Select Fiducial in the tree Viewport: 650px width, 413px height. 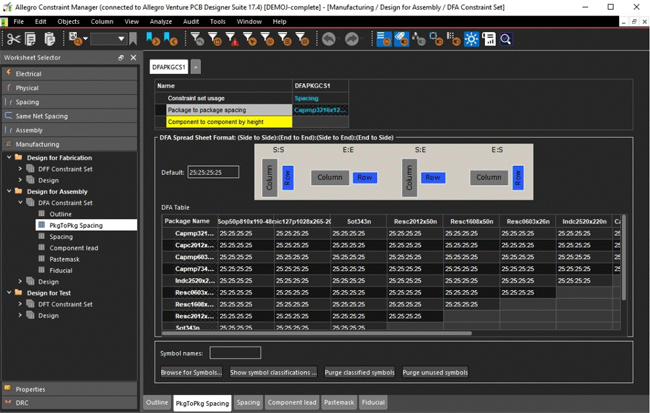click(61, 270)
